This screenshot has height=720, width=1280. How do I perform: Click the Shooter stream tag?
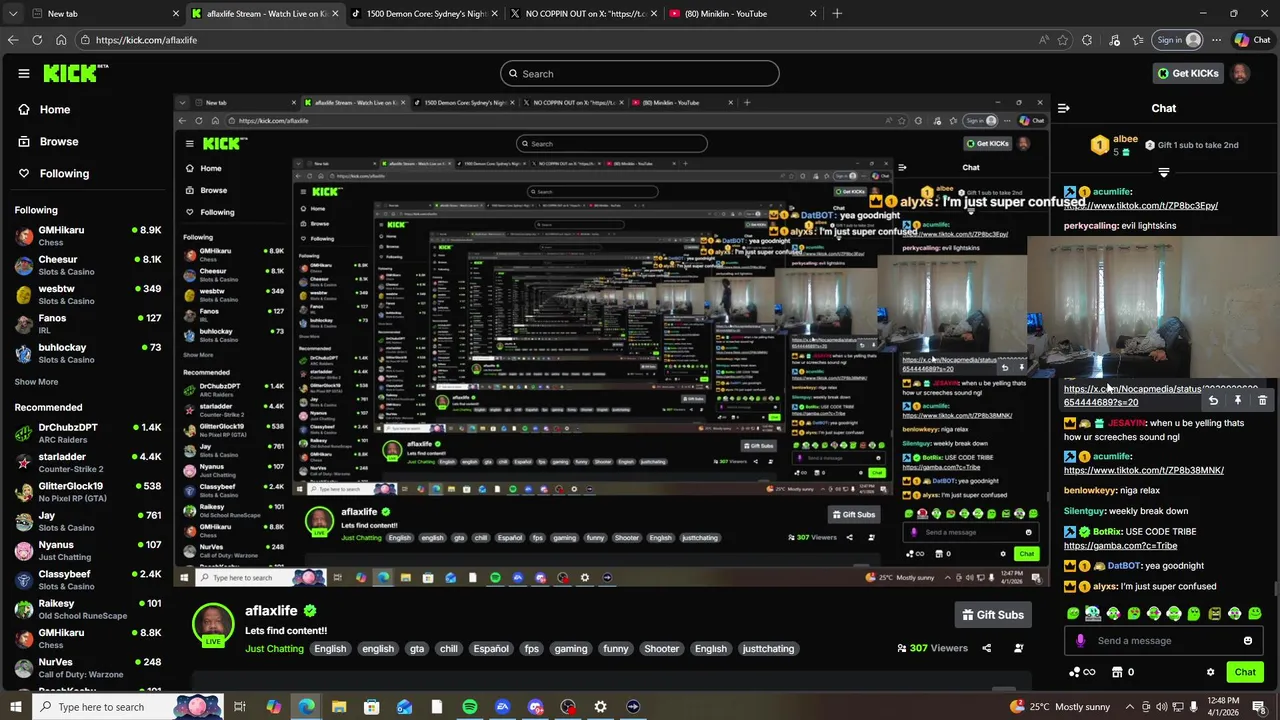(661, 649)
